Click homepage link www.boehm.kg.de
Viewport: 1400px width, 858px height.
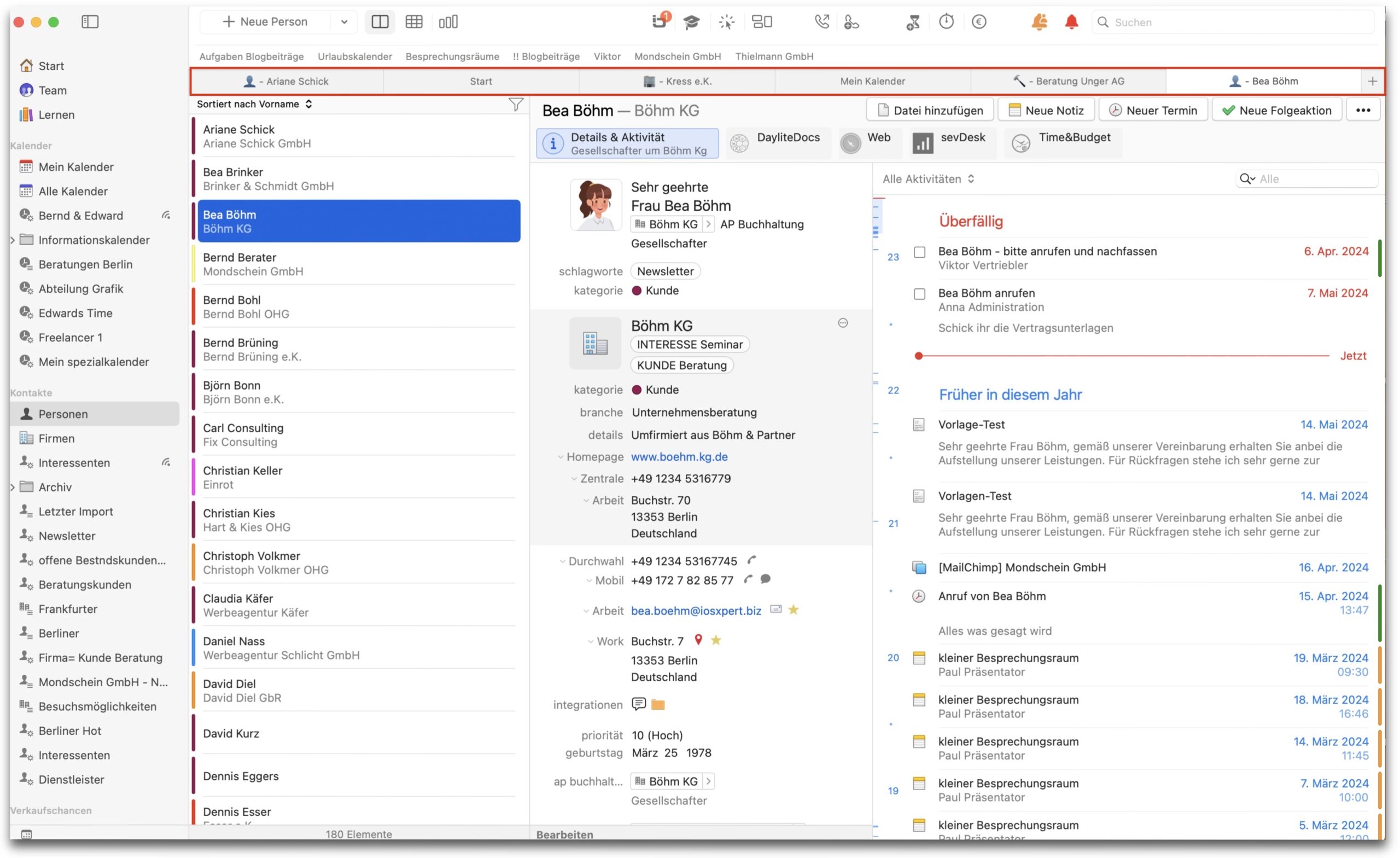pyautogui.click(x=679, y=456)
